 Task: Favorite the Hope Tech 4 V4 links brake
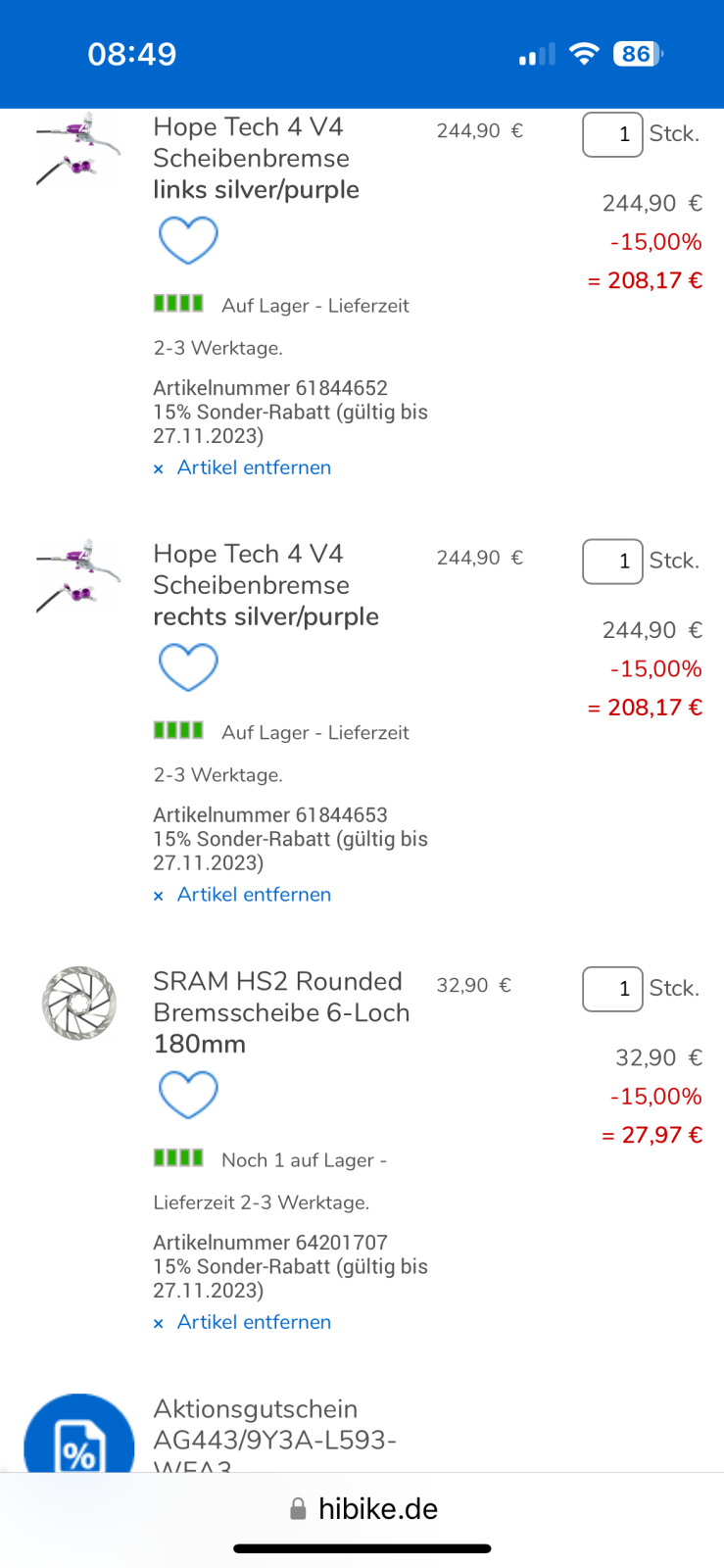click(188, 240)
